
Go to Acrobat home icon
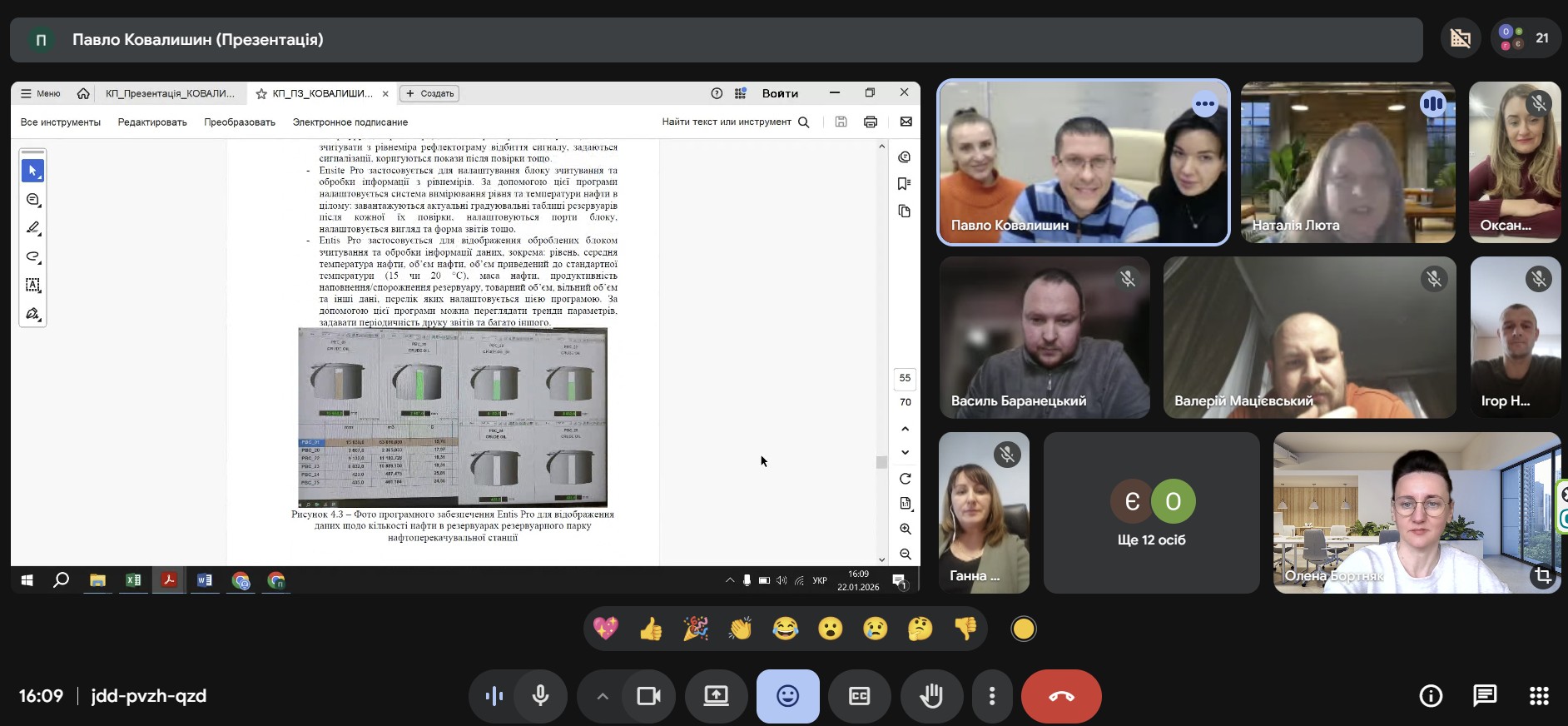pos(83,93)
